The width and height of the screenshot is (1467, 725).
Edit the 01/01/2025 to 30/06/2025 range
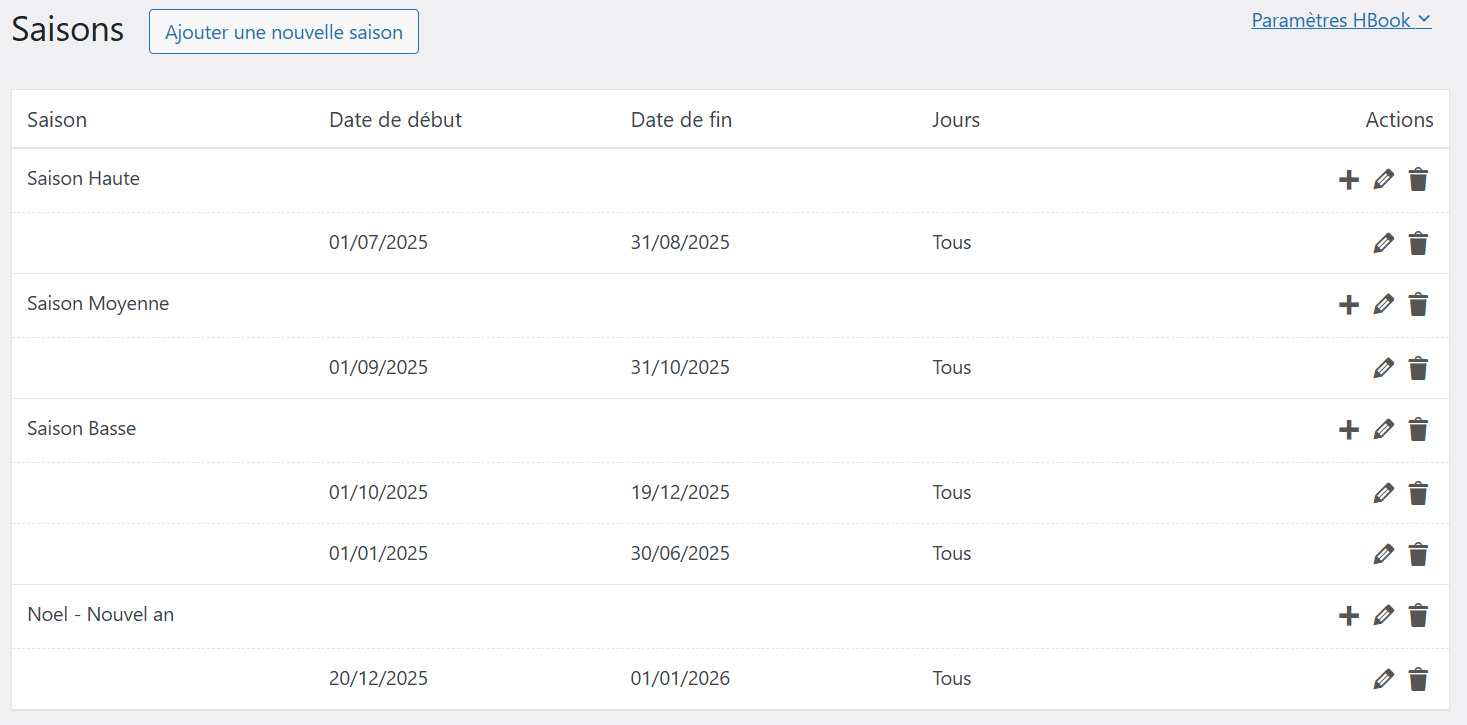pyautogui.click(x=1383, y=554)
